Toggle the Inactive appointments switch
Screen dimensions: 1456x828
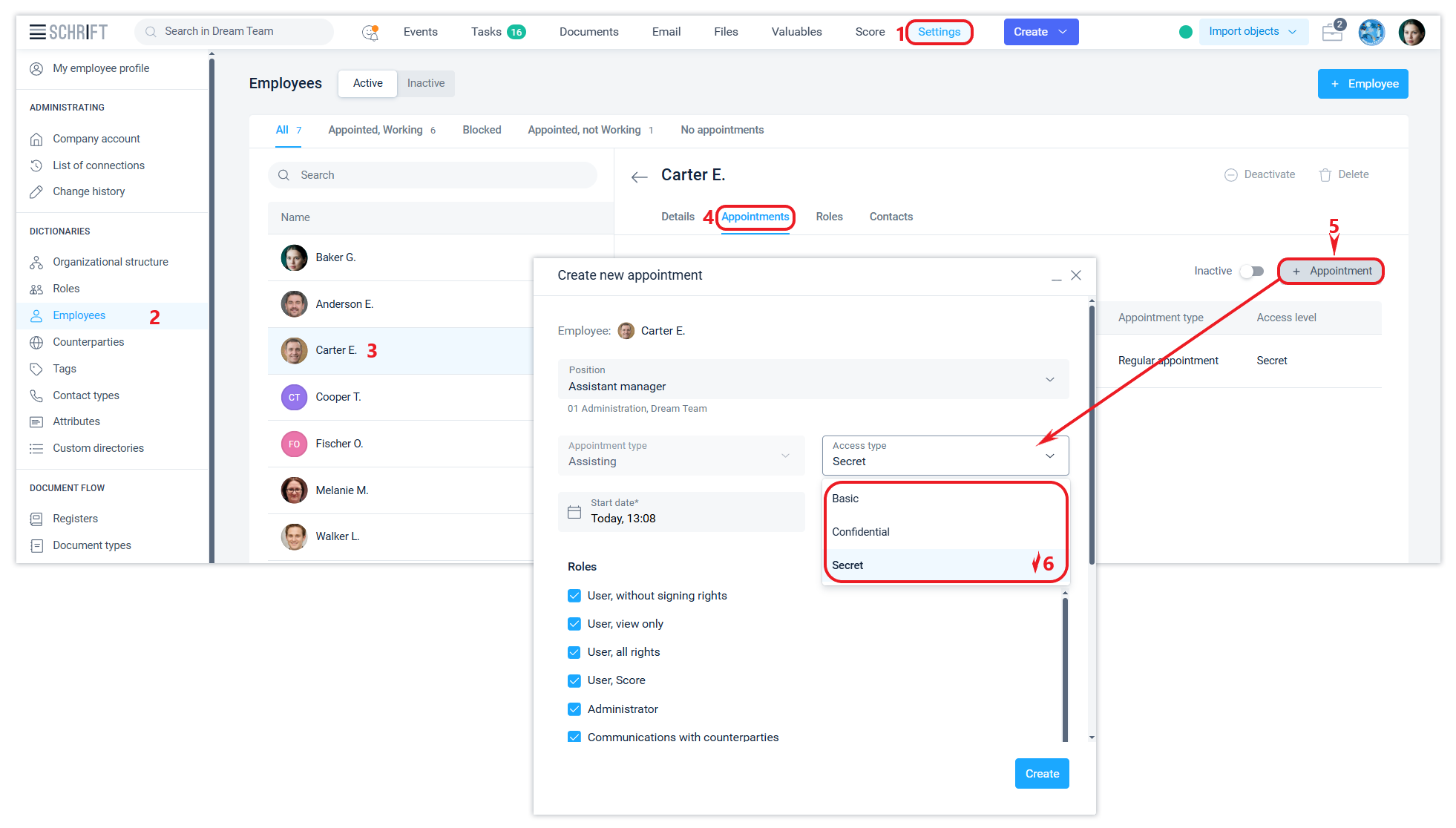pos(1252,271)
